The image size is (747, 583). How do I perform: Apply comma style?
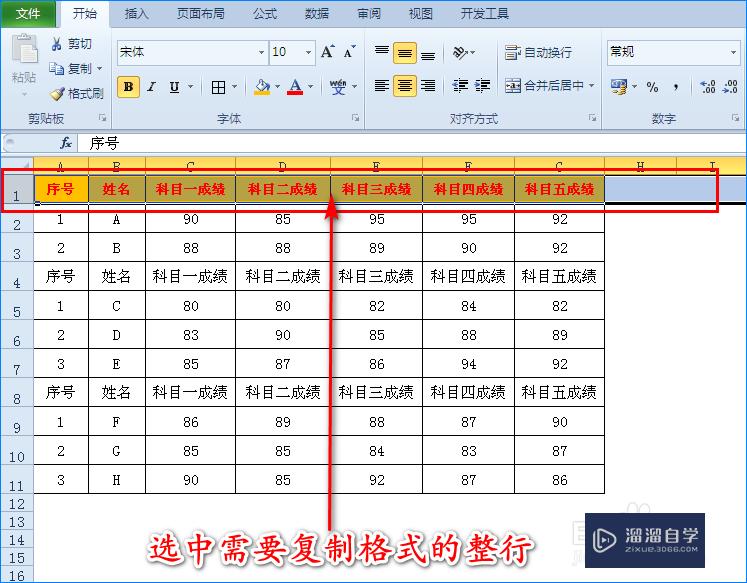676,87
